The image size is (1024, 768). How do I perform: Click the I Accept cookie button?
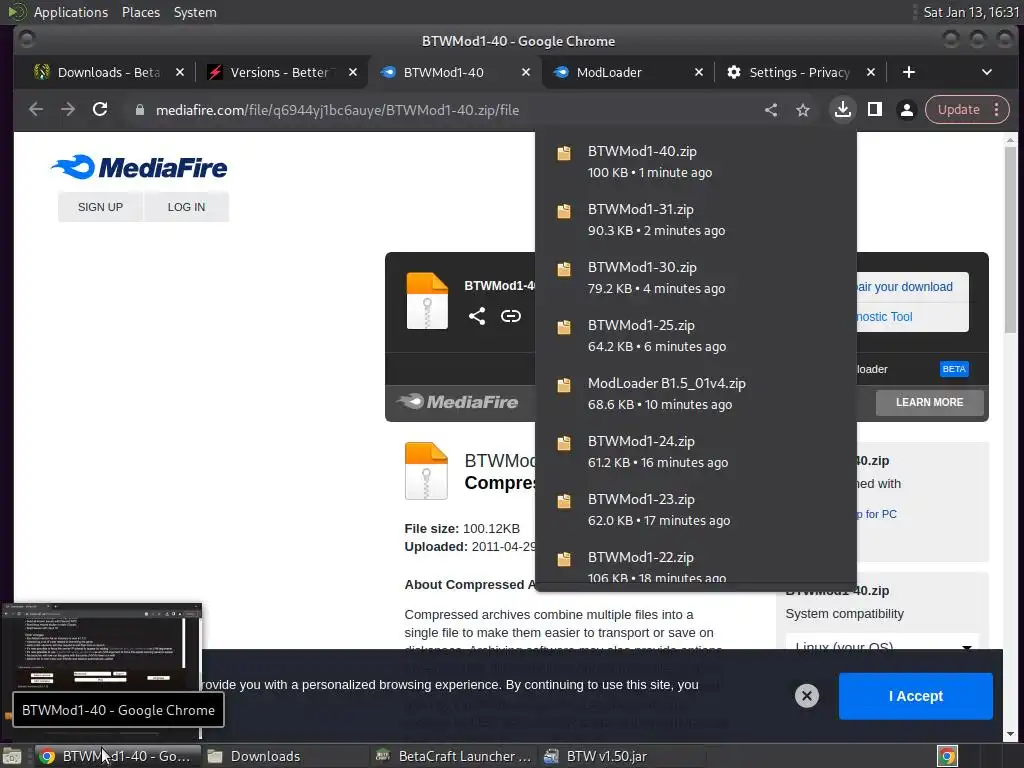(916, 696)
